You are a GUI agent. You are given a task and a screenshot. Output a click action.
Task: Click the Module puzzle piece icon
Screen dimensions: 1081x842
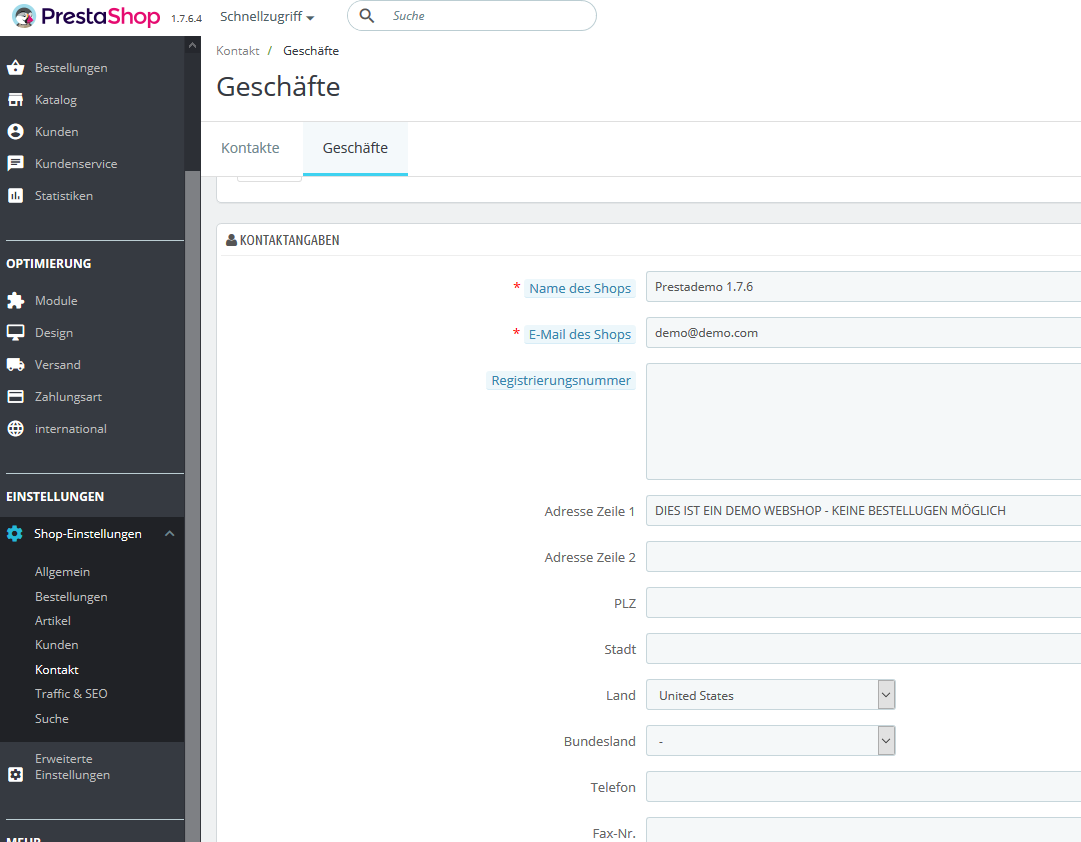(15, 301)
